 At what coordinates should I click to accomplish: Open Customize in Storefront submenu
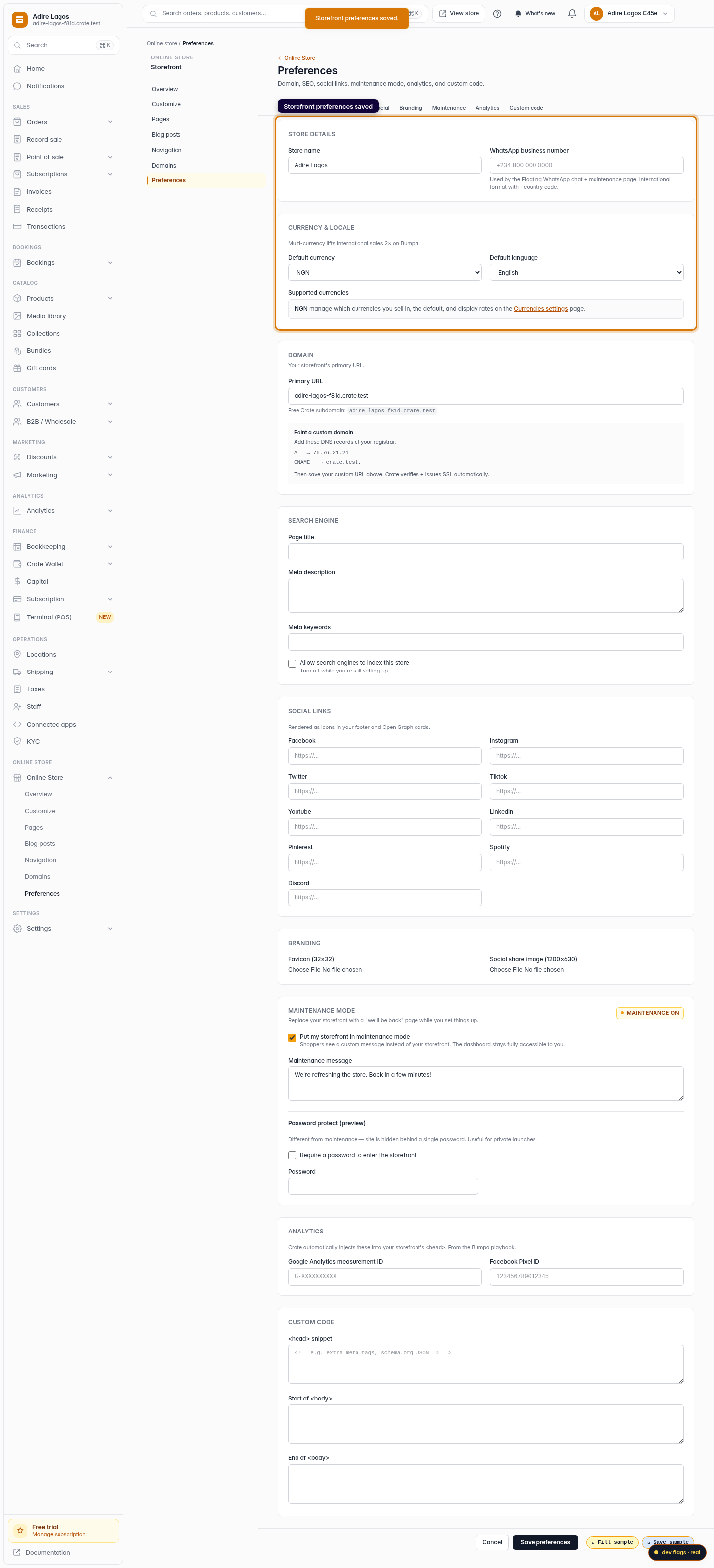tap(166, 104)
